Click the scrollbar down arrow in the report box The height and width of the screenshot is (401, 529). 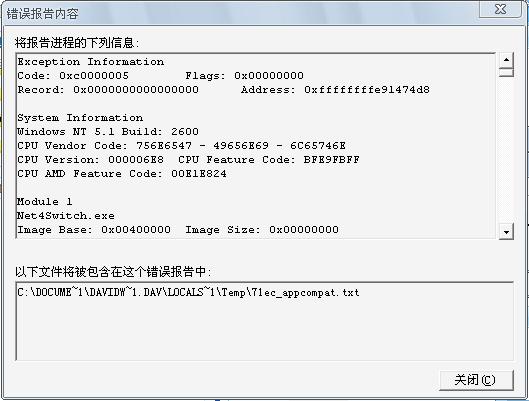506,231
